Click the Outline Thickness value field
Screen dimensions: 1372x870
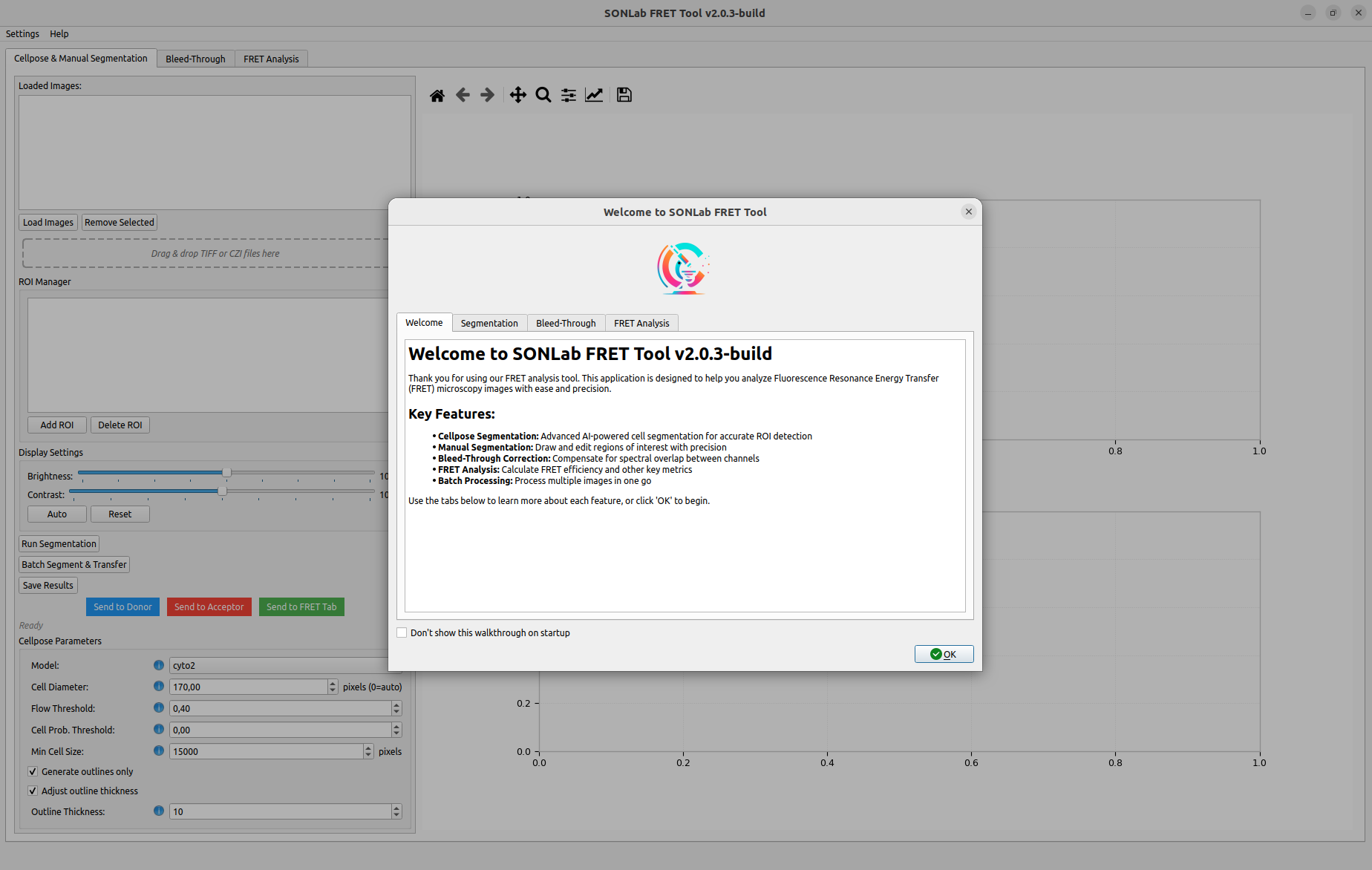point(281,811)
